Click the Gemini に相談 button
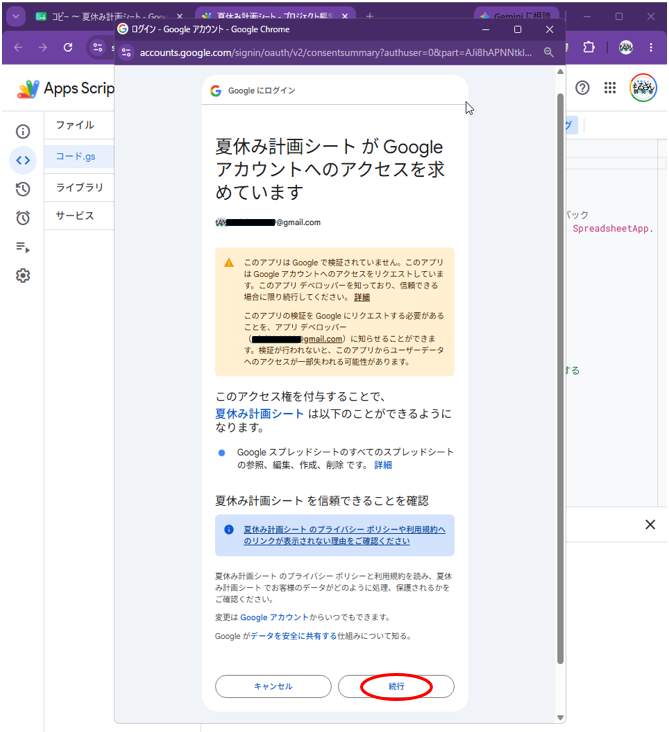The height and width of the screenshot is (732, 669). 516,16
